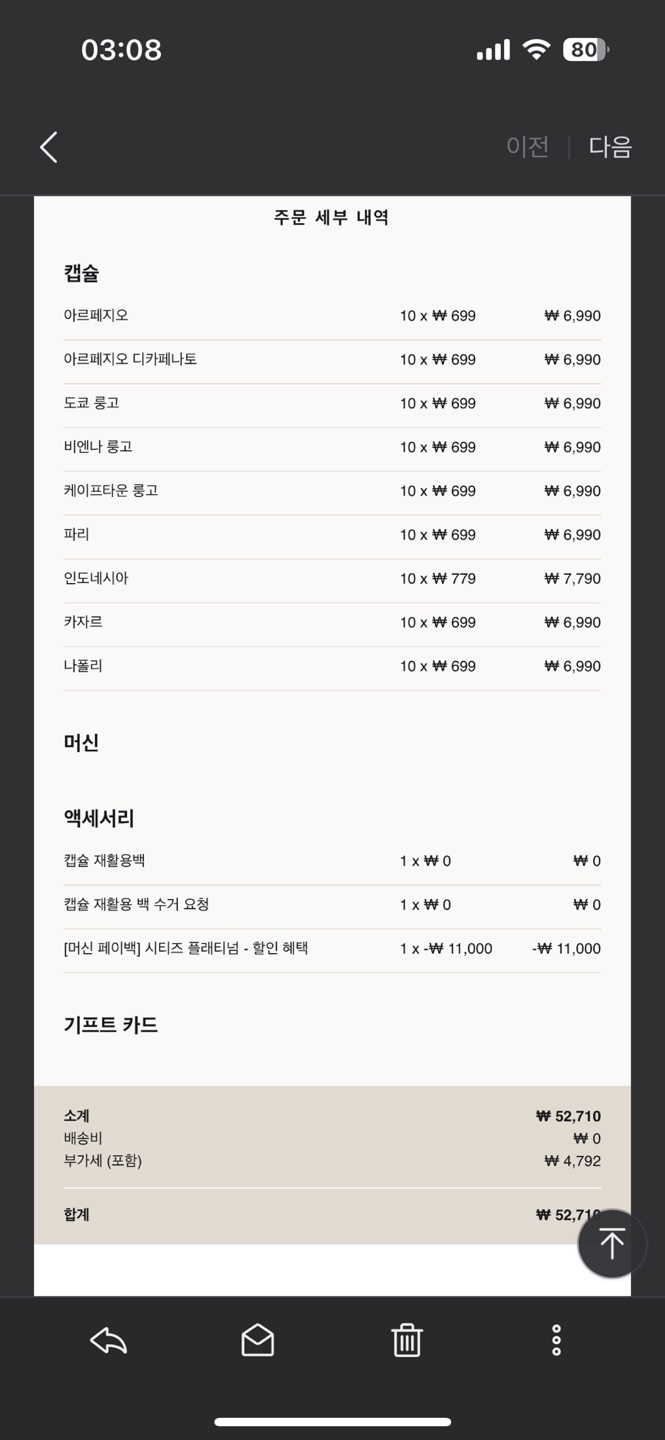Tap the 03:08 clock in status bar
Viewport: 665px width, 1440px height.
point(121,50)
